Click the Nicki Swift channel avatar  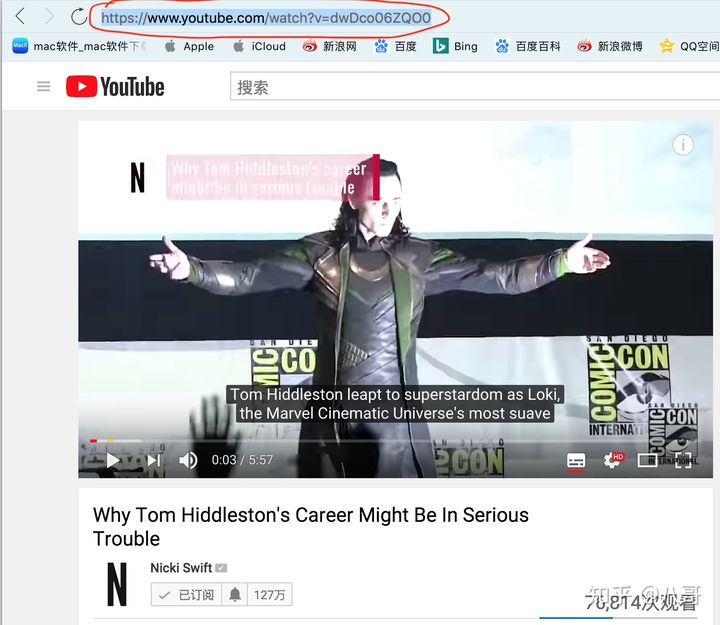tap(117, 584)
